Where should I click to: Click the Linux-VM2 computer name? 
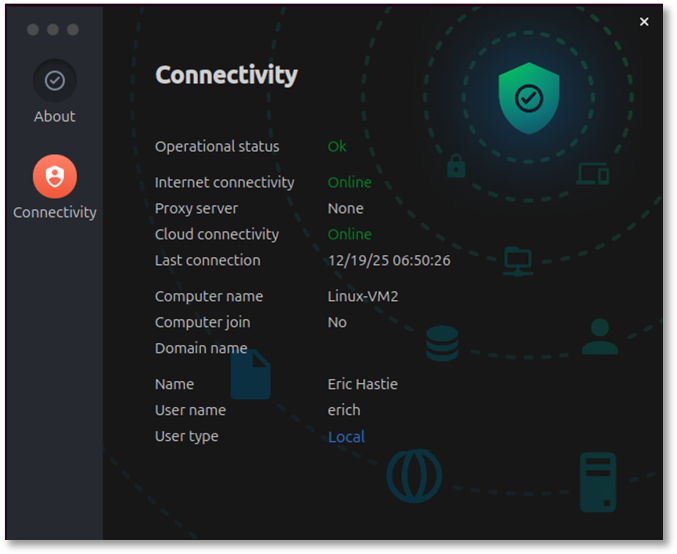tap(362, 296)
